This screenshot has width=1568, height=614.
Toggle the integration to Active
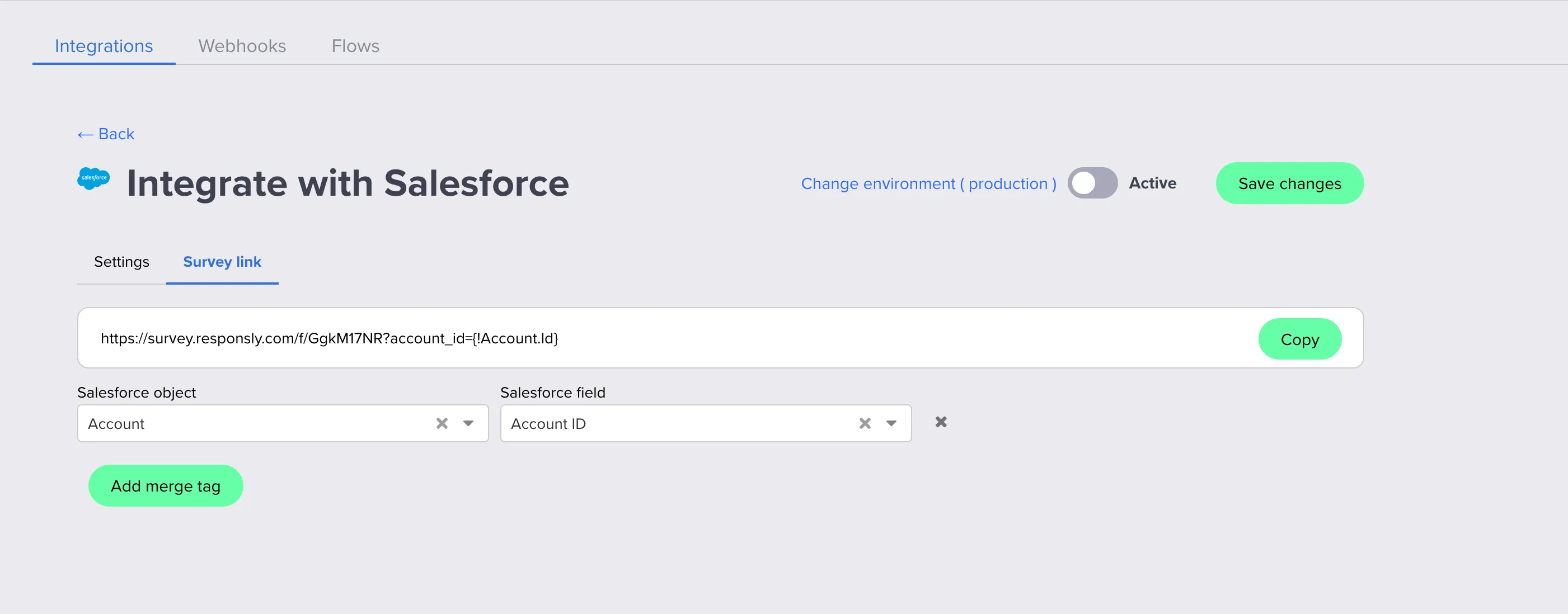click(x=1092, y=183)
